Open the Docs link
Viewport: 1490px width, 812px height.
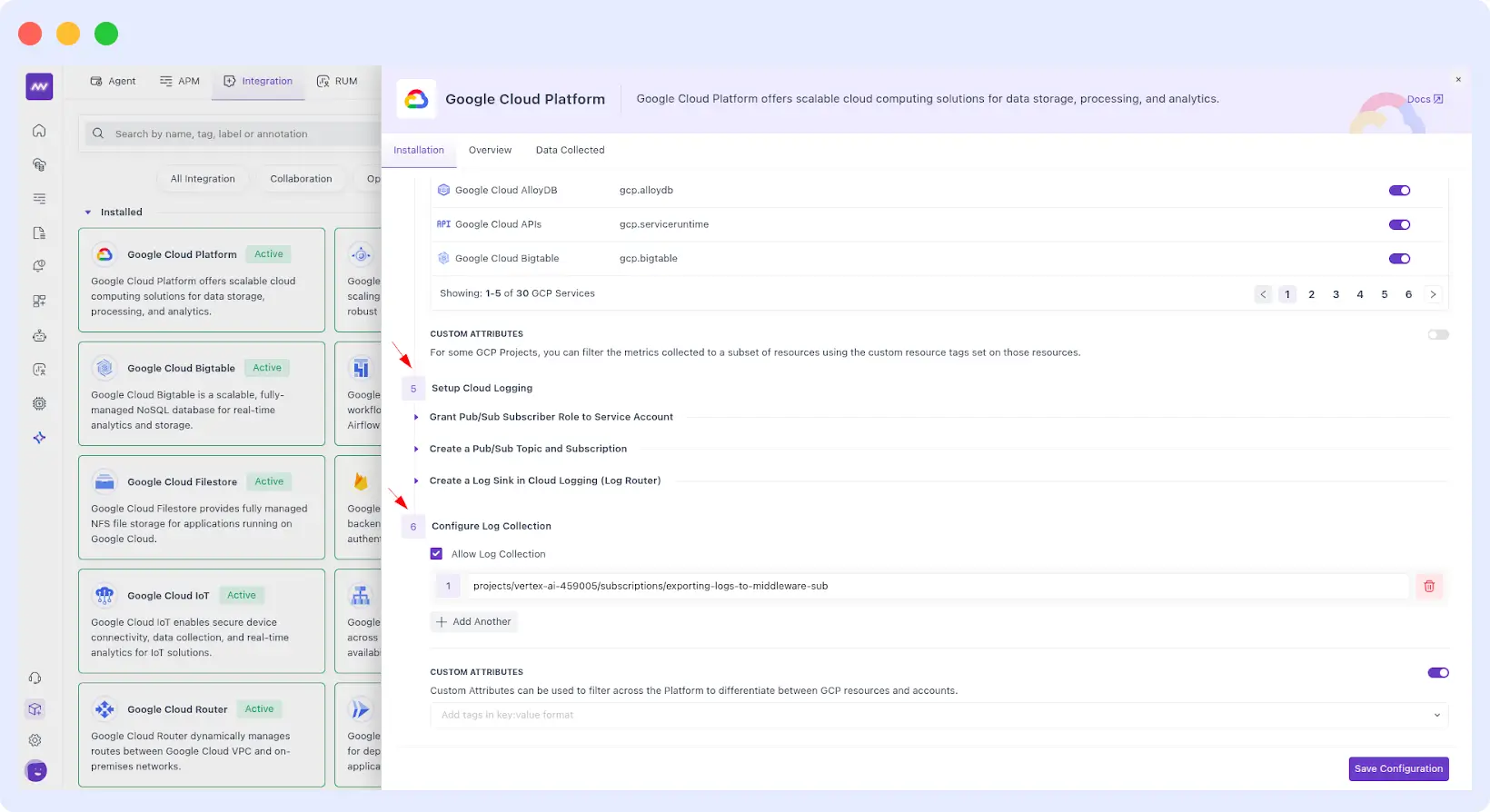point(1425,99)
